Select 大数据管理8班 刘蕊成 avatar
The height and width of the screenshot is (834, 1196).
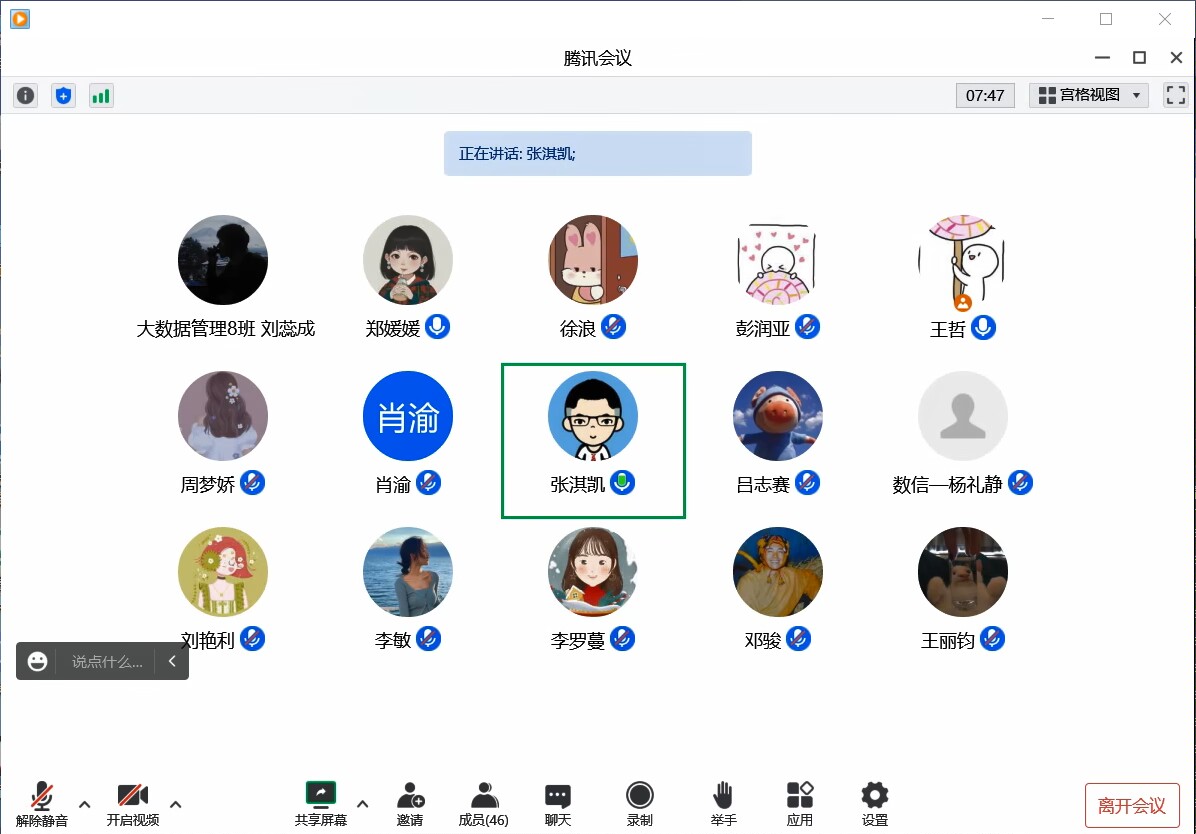pos(223,259)
